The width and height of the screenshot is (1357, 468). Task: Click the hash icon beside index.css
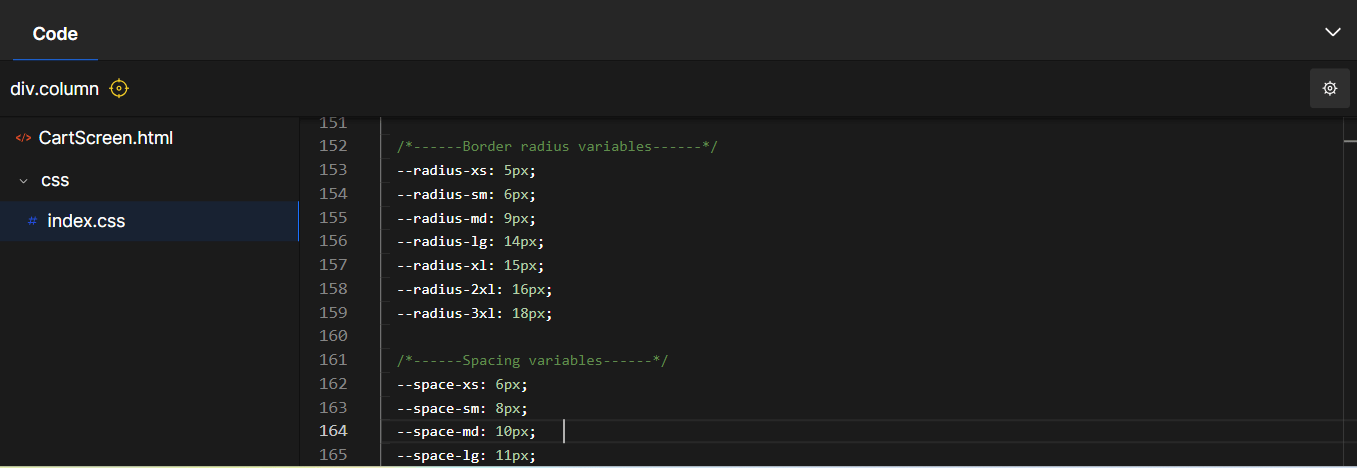click(x=32, y=221)
